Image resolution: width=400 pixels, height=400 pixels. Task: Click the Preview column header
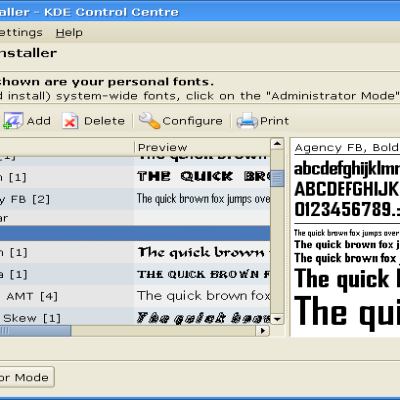click(202, 147)
